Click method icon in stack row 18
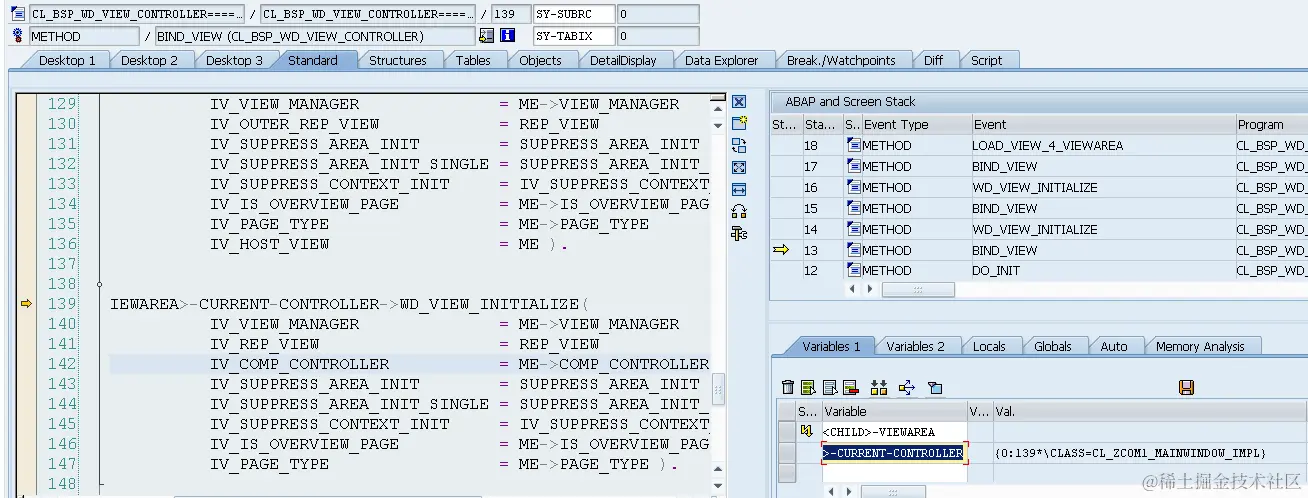The height and width of the screenshot is (498, 1308). coord(853,145)
